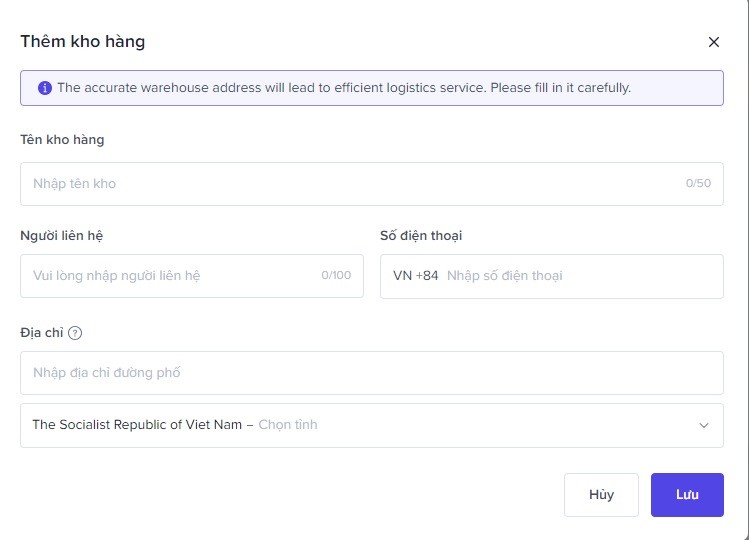Viewport: 749px width, 540px height.
Task: Click the Thêm kho hàng dialog title
Action: [83, 42]
